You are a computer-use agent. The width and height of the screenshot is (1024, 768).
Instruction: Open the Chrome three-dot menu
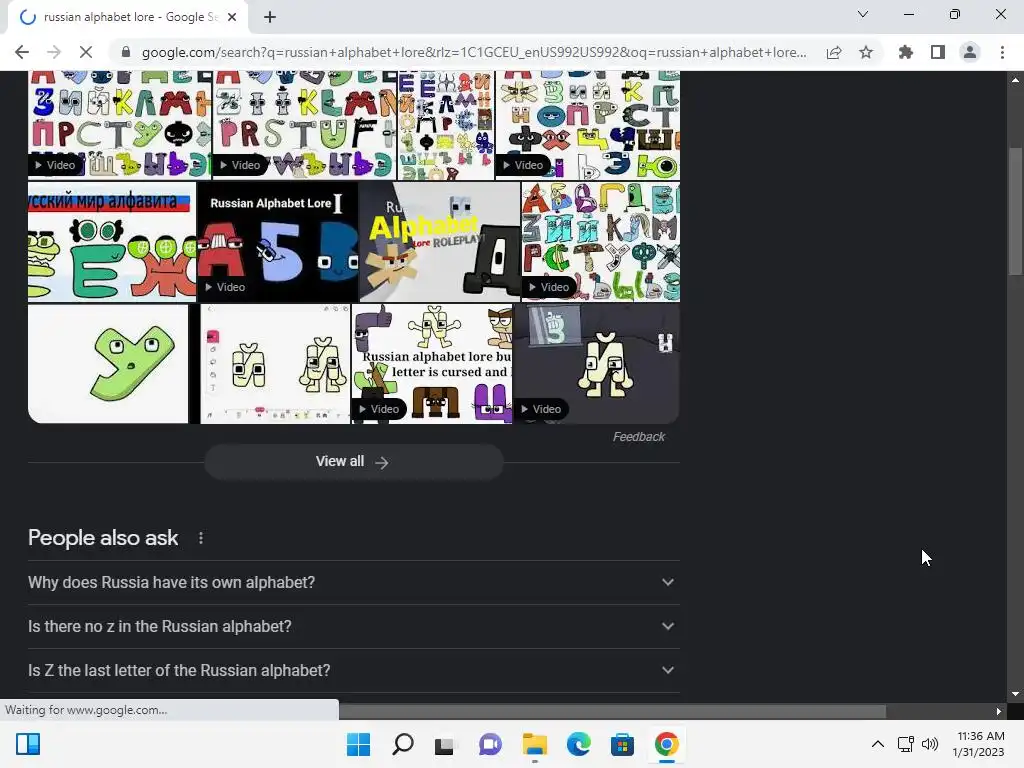1002,52
